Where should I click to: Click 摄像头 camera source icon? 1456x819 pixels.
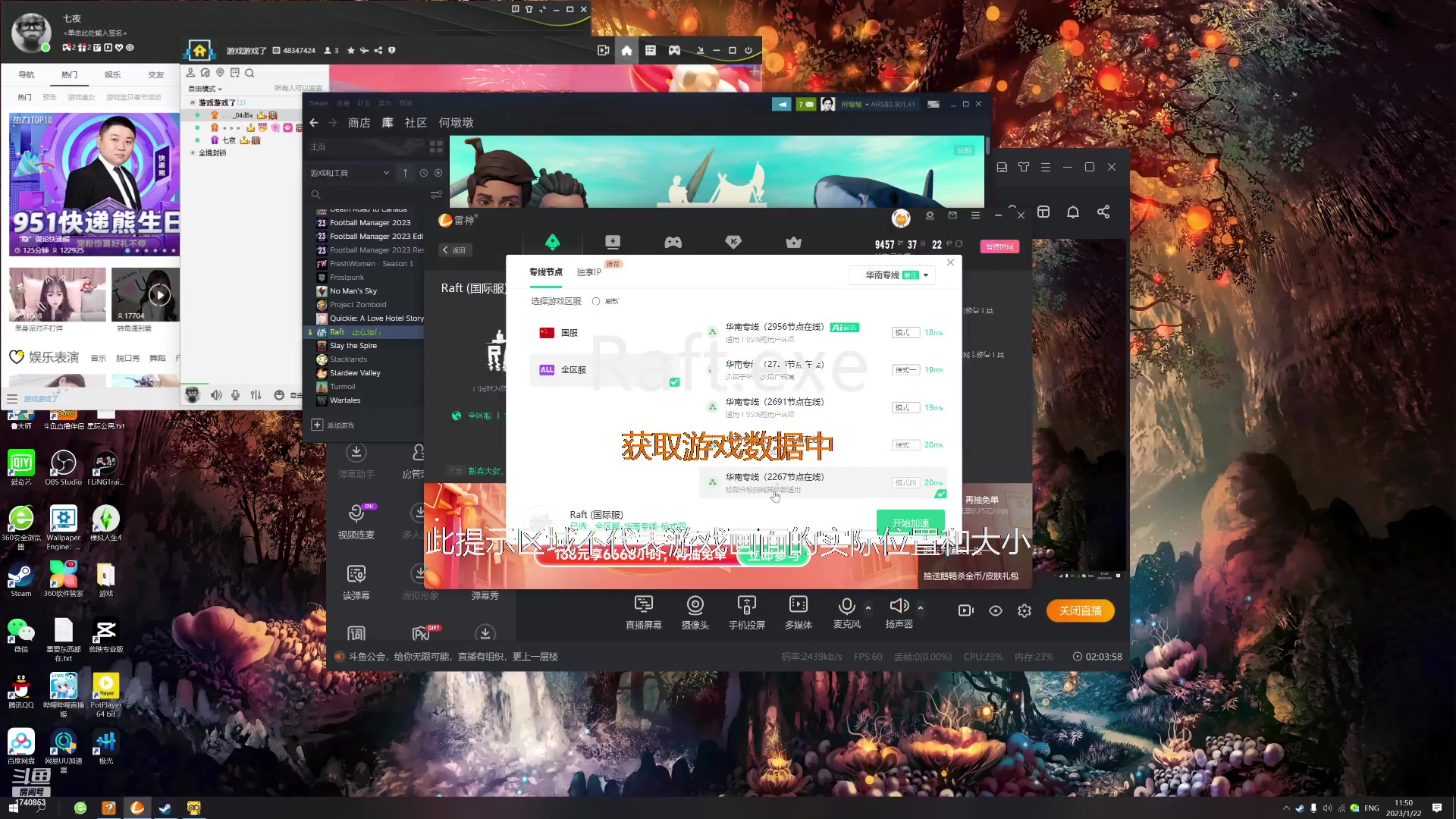(695, 604)
